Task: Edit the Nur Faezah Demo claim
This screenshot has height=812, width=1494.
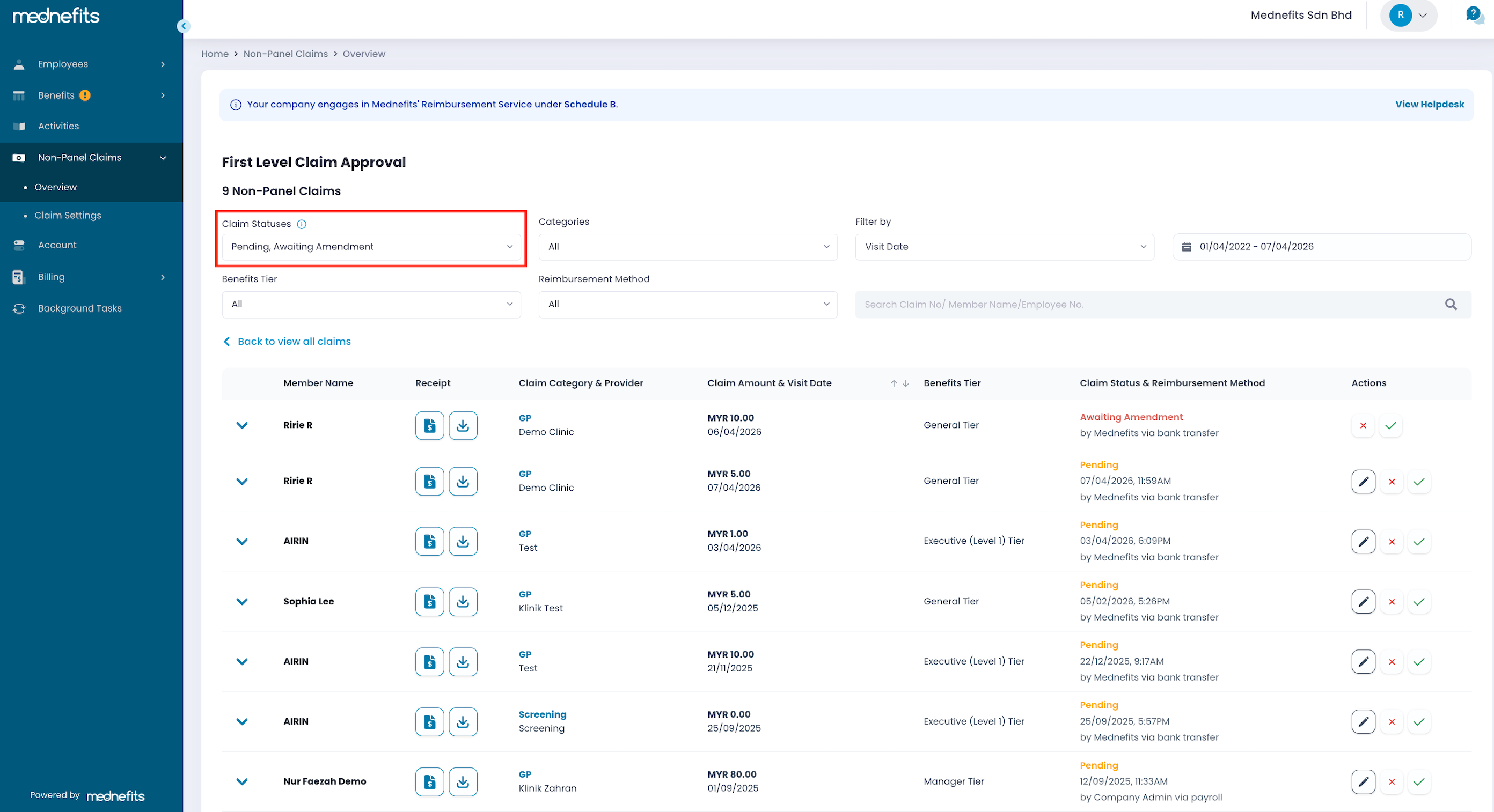Action: [x=1363, y=781]
